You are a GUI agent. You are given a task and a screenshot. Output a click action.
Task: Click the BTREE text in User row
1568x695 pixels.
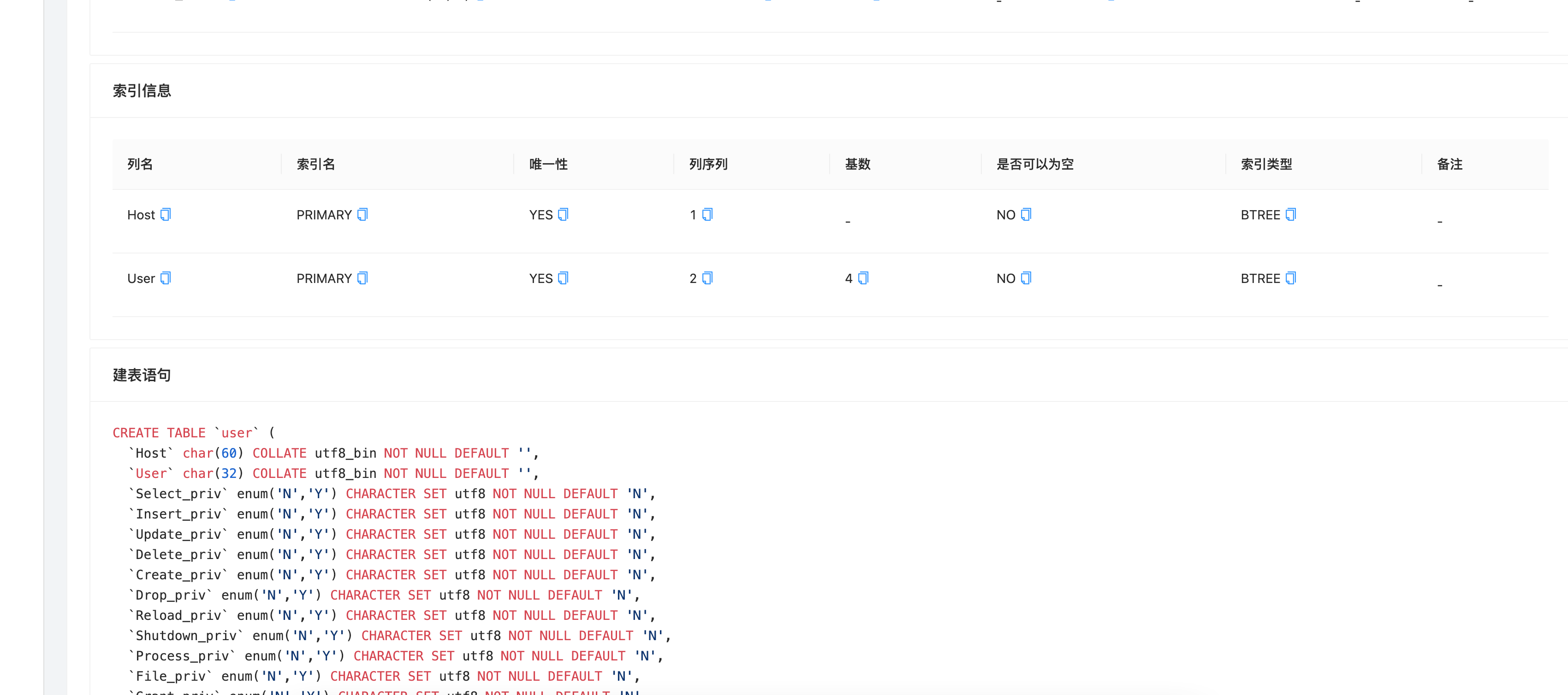1260,278
